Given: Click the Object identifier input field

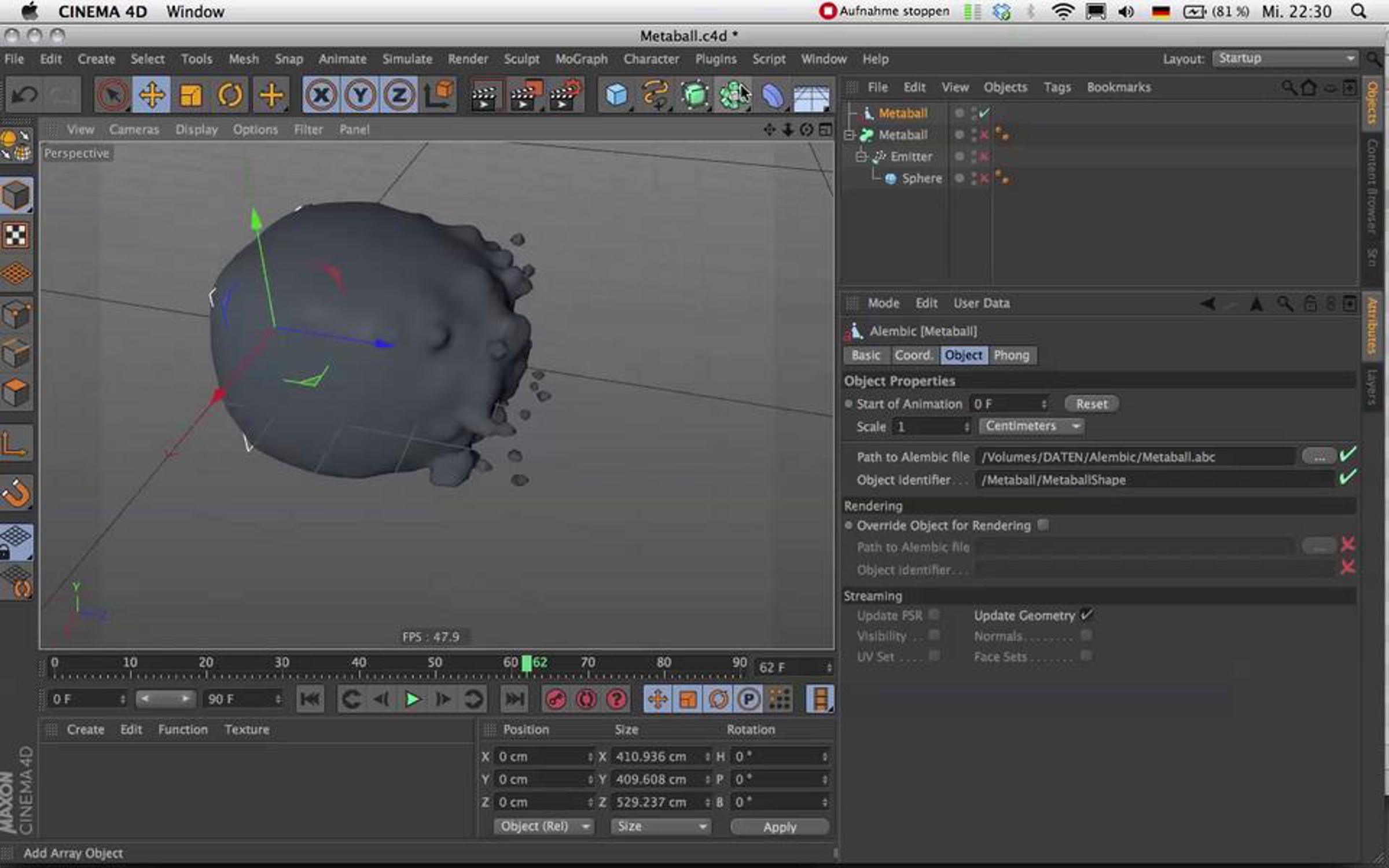Looking at the screenshot, I should click(1155, 480).
